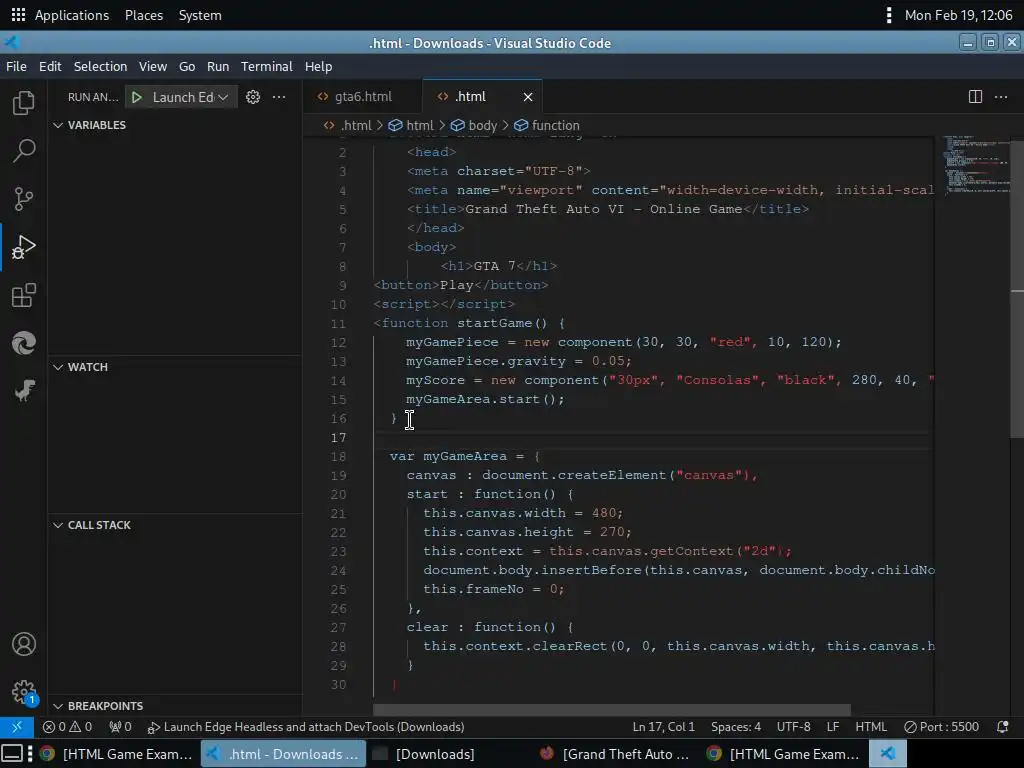Viewport: 1024px width, 768px height.
Task: Change end of line sequence LF
Action: [x=833, y=727]
